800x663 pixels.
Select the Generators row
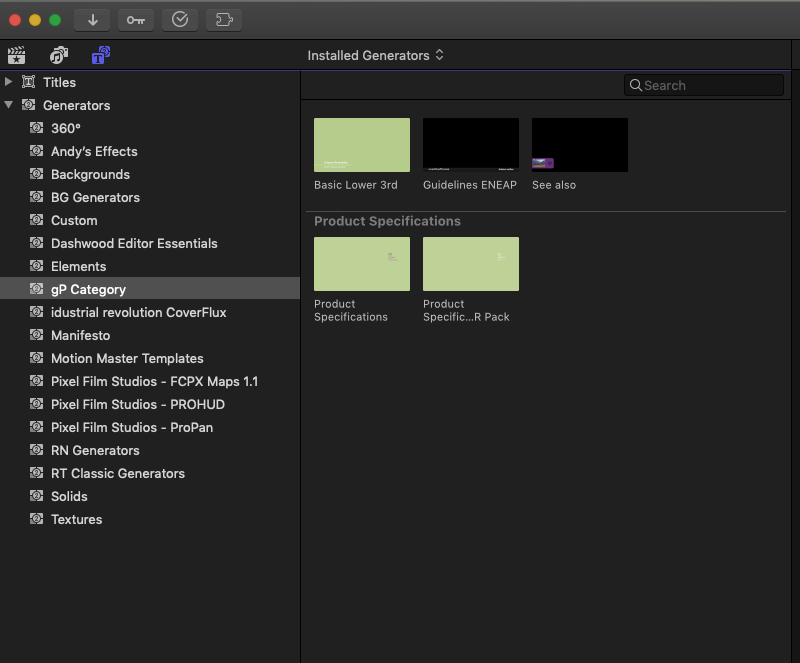click(x=150, y=105)
